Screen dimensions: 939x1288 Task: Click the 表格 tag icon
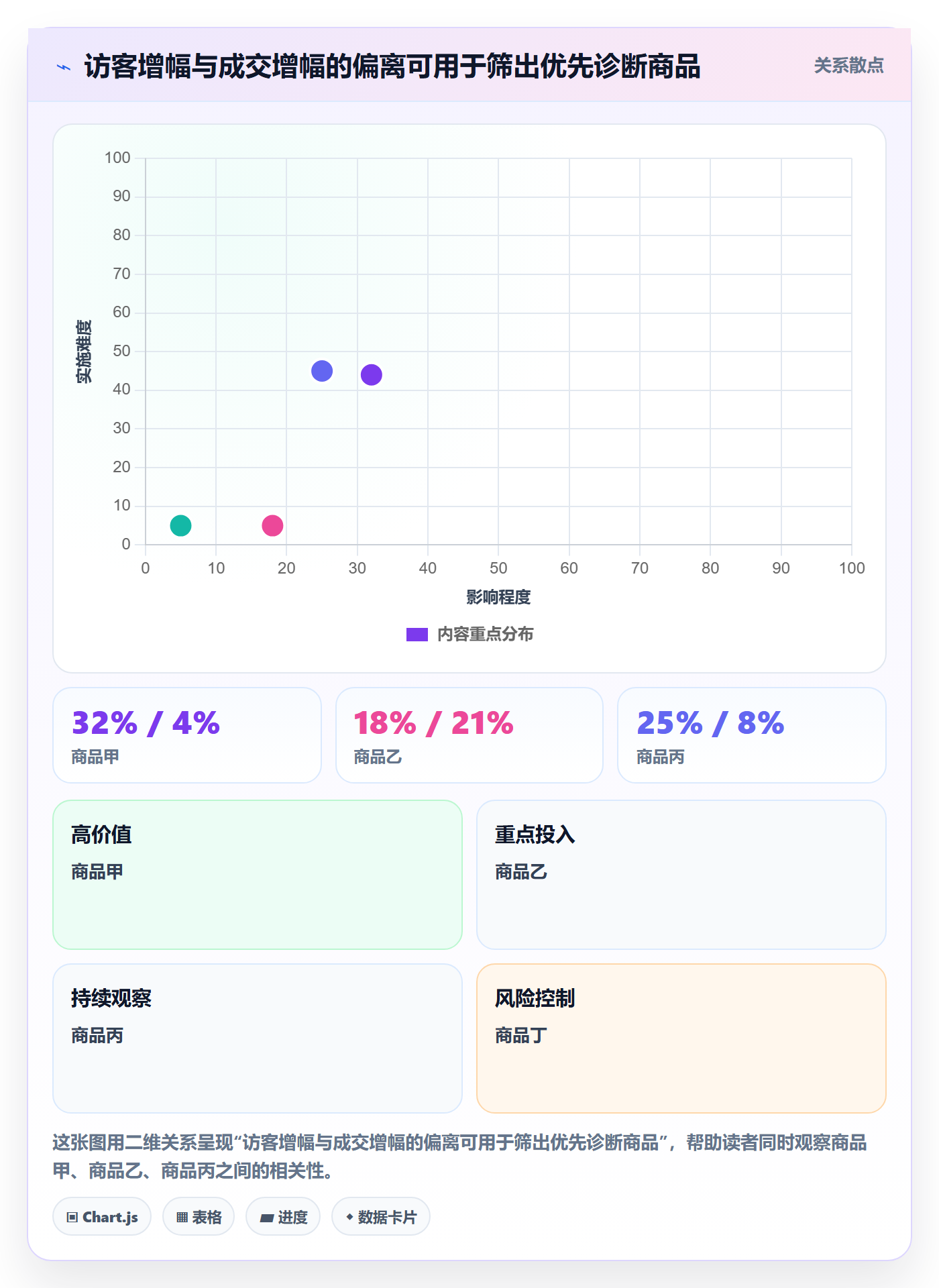182,1217
